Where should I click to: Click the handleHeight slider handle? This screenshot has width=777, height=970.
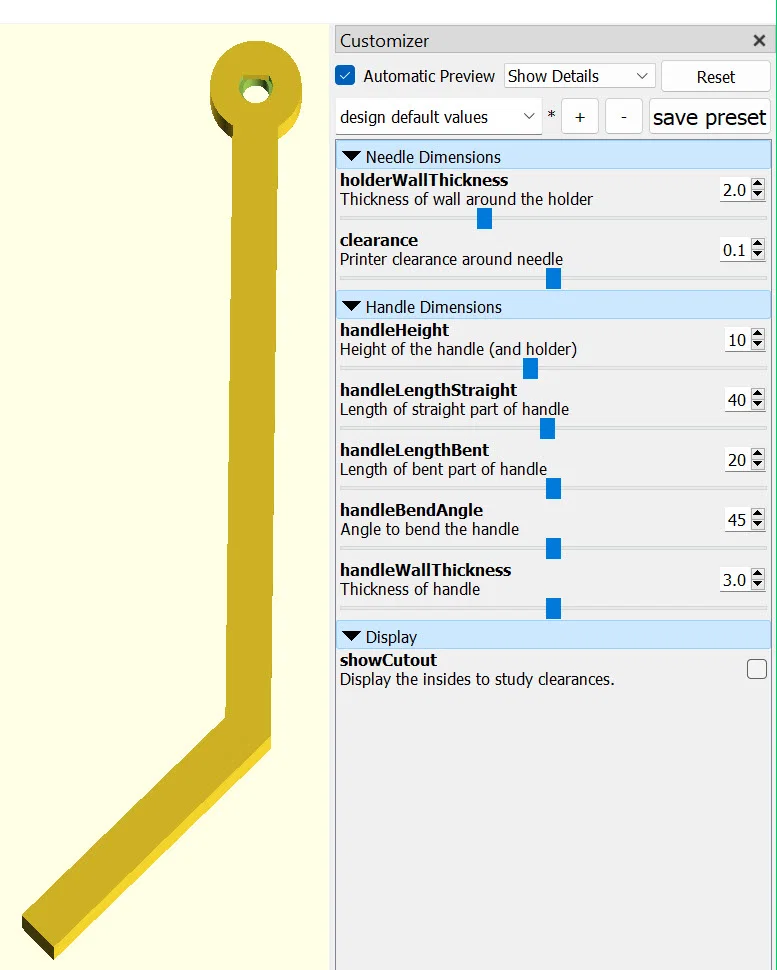pos(530,369)
